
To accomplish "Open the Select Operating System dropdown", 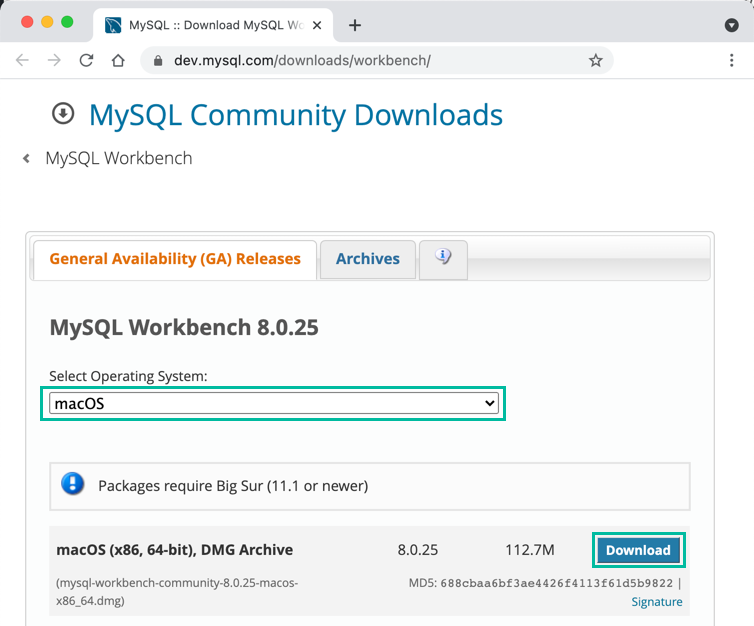I will (274, 403).
